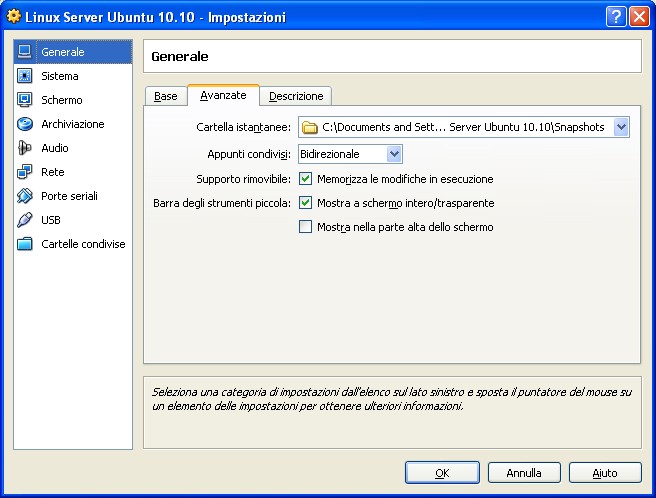Click the Appunti condivisi label
The width and height of the screenshot is (656, 498).
coord(249,154)
